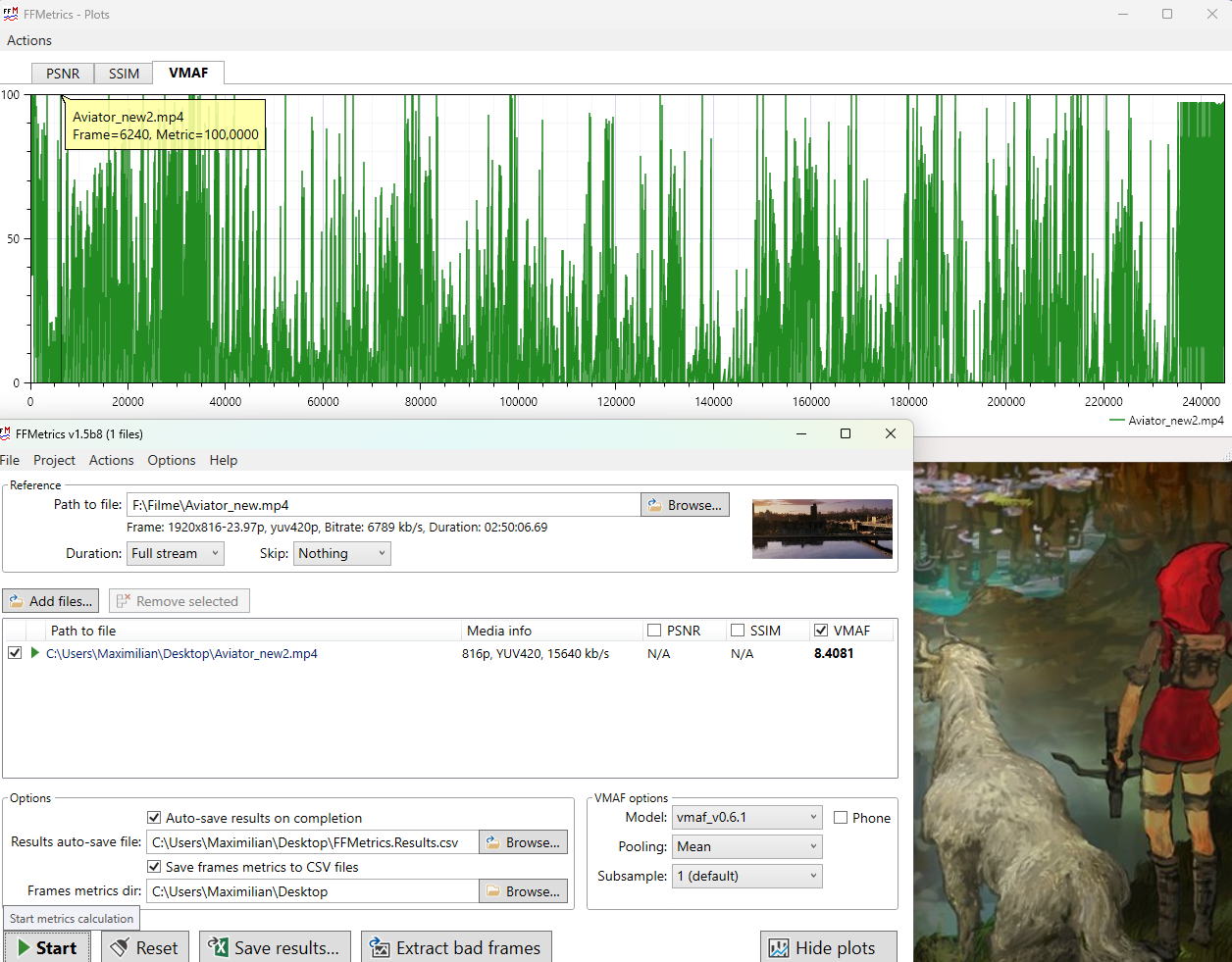Click the media info 816p, YUV420, 15640 kb/s
1232x962 pixels.
[x=536, y=653]
